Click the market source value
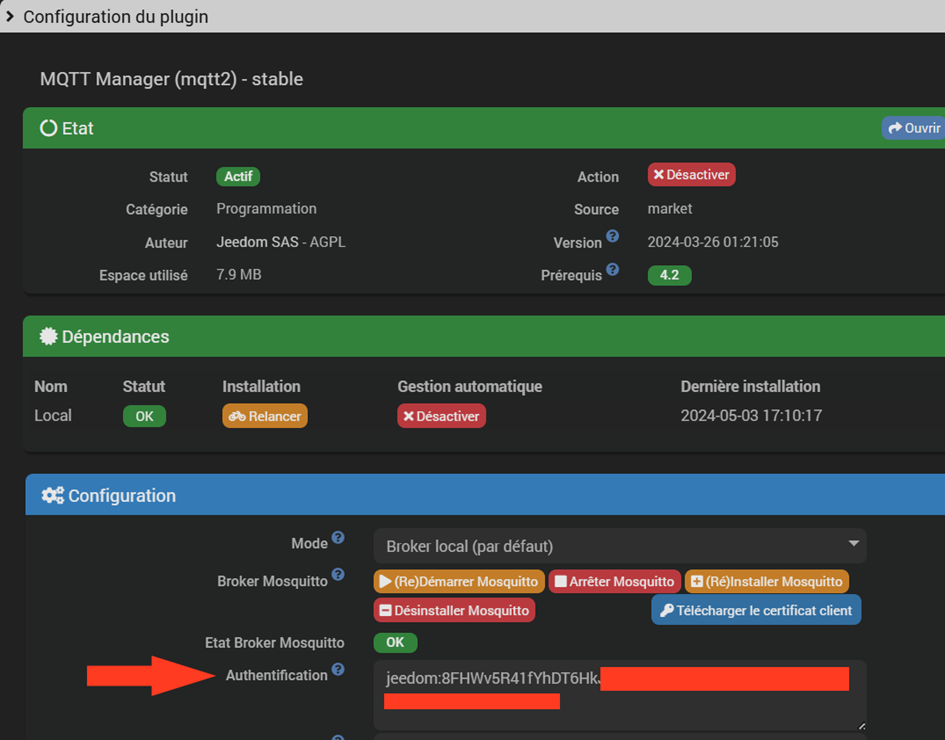Viewport: 945px width, 740px height. [670, 209]
